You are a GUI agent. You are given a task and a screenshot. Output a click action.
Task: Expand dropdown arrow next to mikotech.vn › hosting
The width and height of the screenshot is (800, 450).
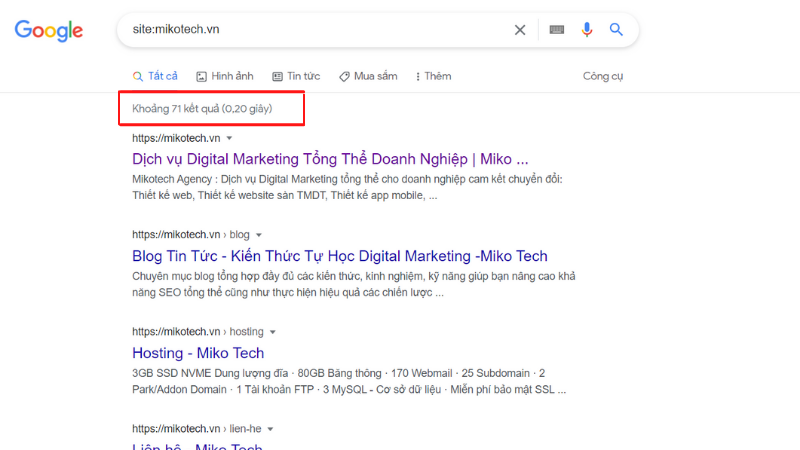click(x=272, y=332)
